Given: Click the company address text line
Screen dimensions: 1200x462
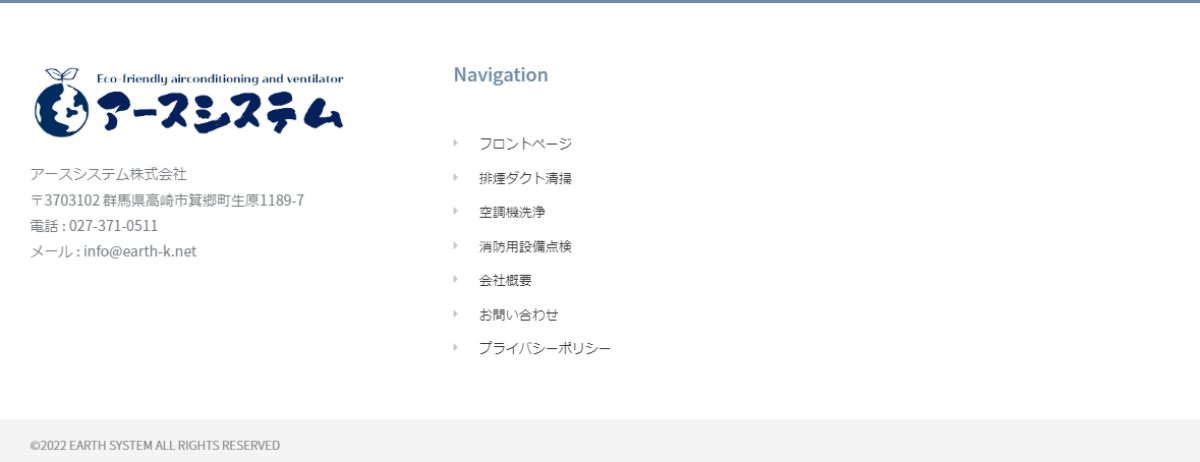Looking at the screenshot, I should [x=167, y=200].
